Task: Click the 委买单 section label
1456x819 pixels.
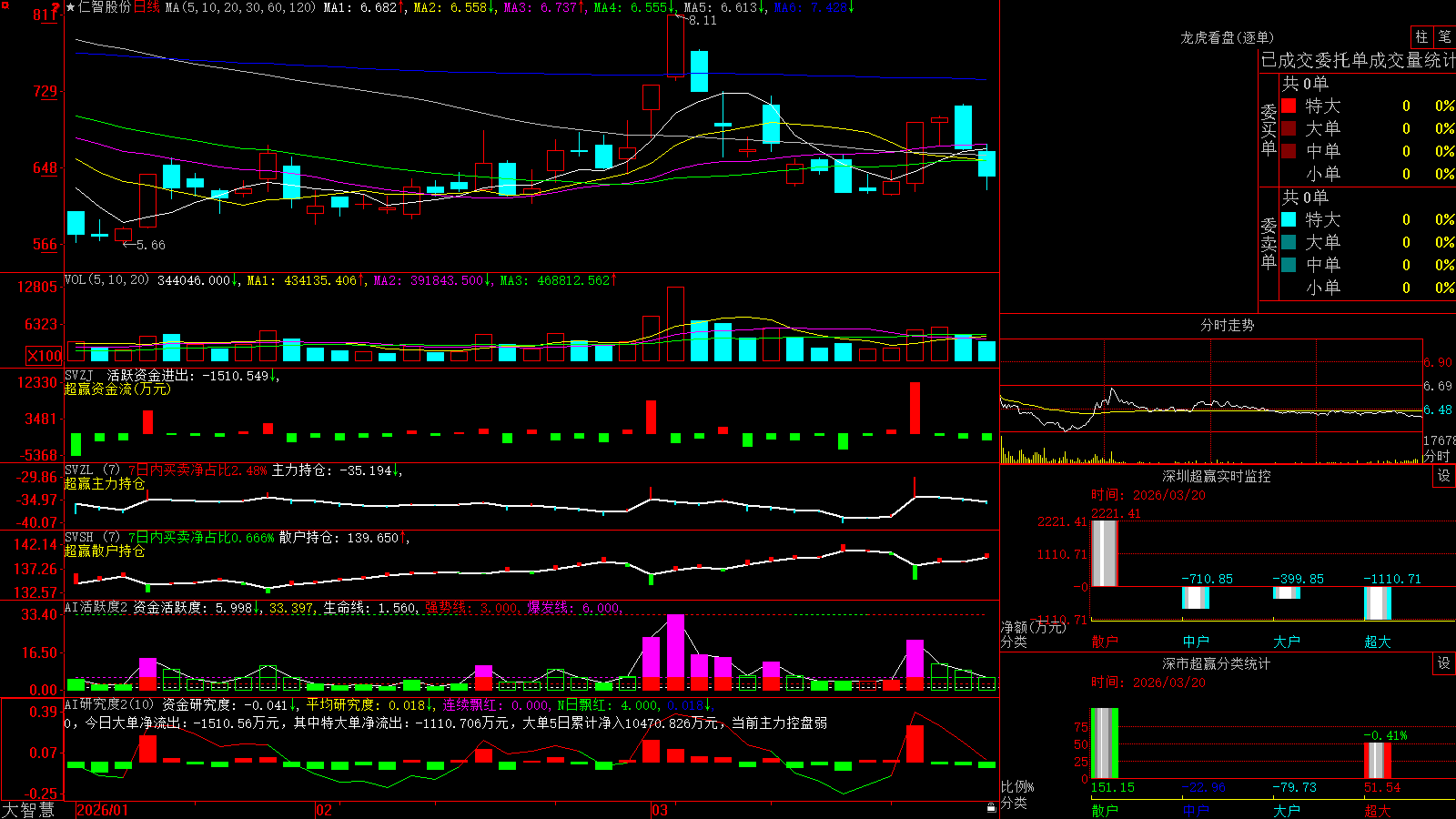Action: (1269, 129)
